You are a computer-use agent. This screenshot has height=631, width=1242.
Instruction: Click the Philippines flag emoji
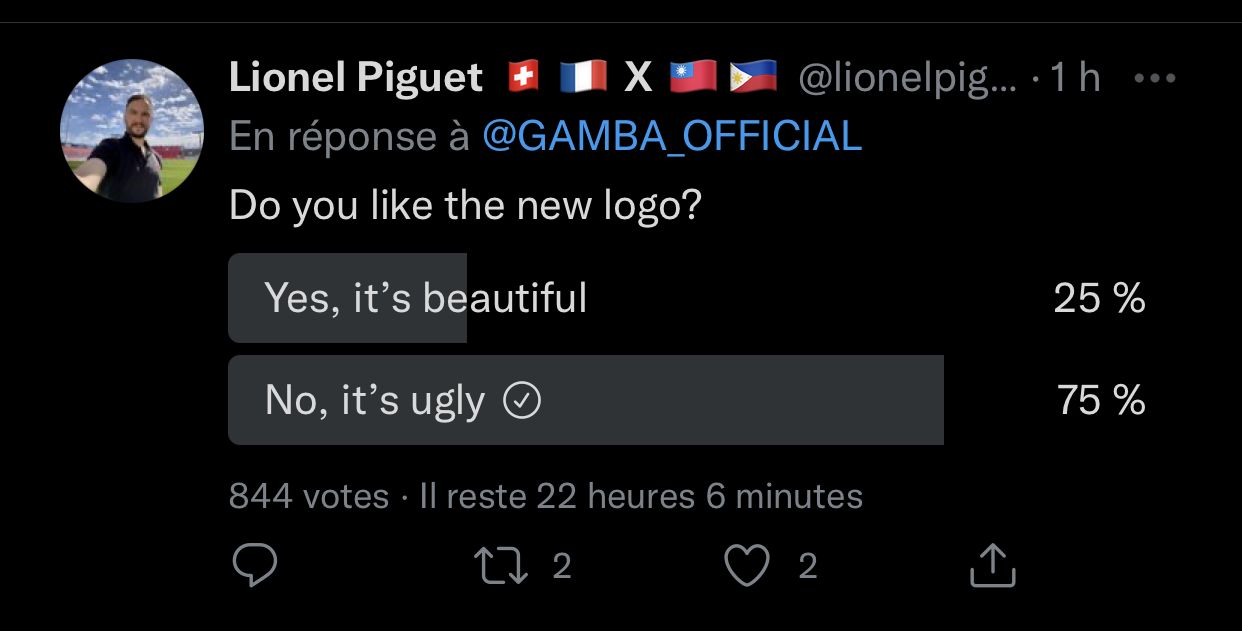point(753,78)
